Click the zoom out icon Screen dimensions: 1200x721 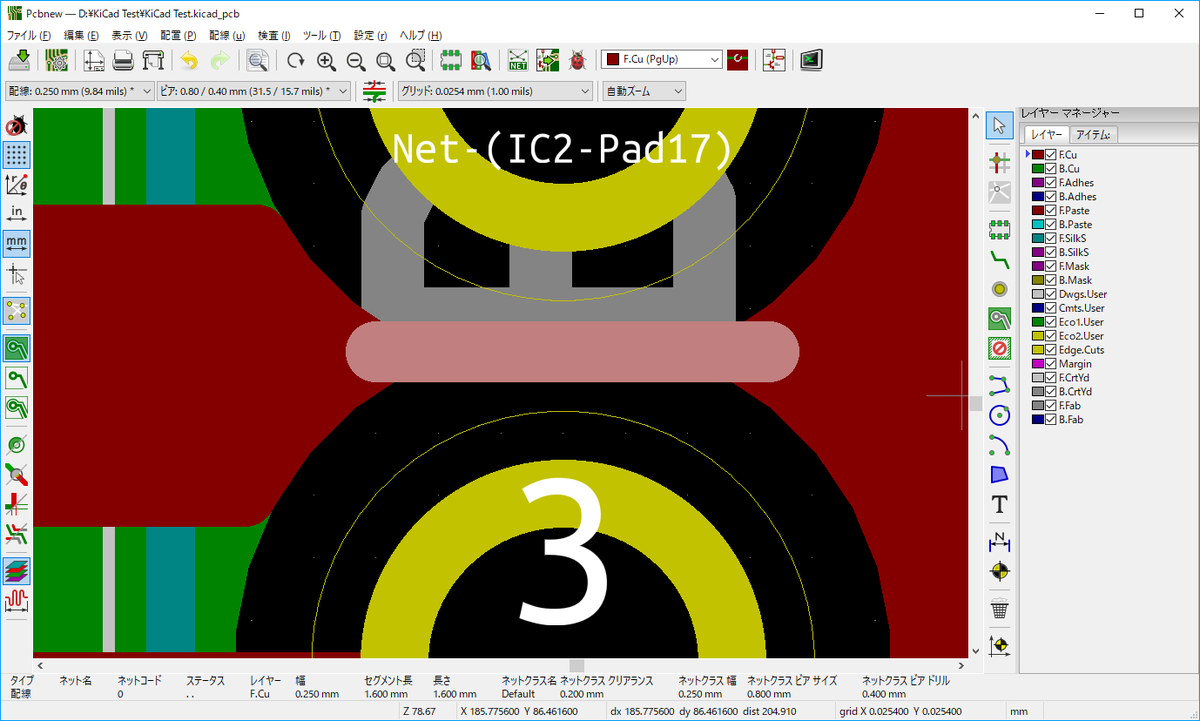tap(355, 60)
